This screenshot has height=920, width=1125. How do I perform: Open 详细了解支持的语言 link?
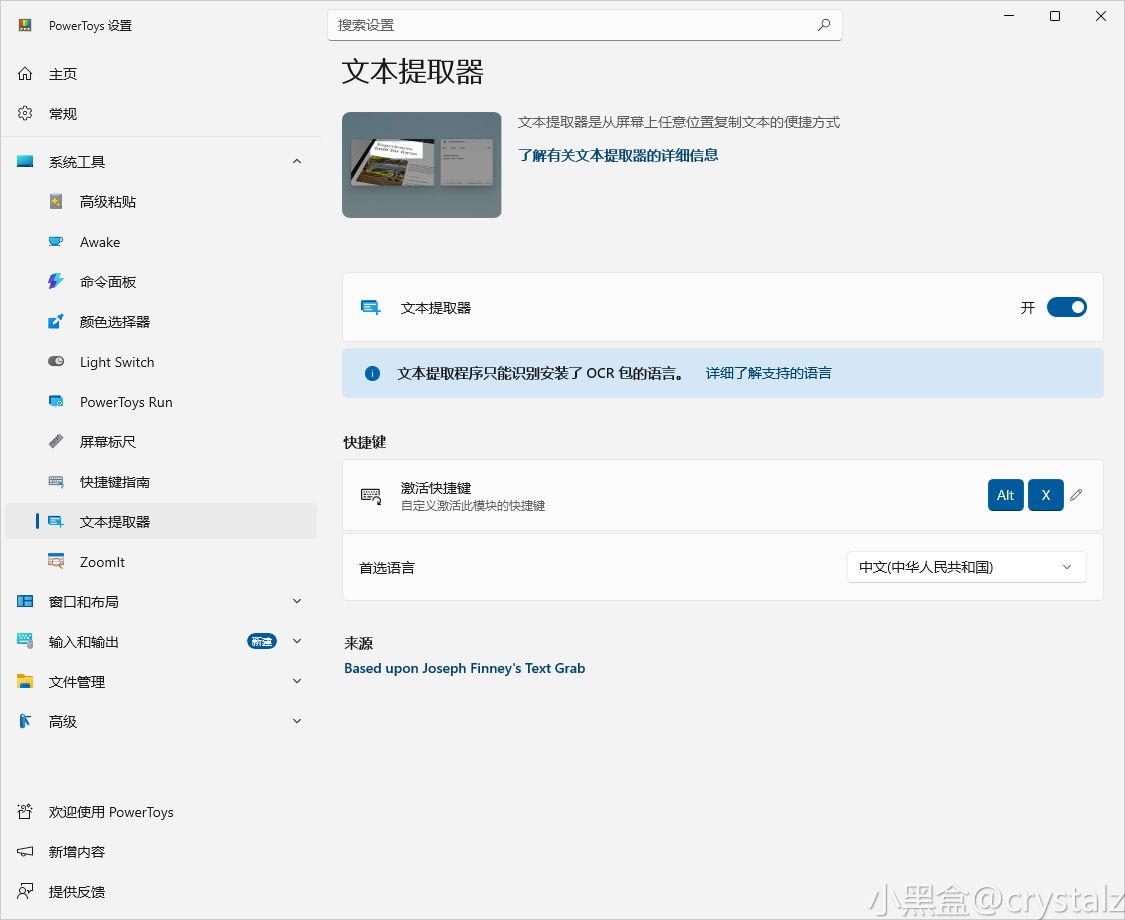(x=768, y=373)
